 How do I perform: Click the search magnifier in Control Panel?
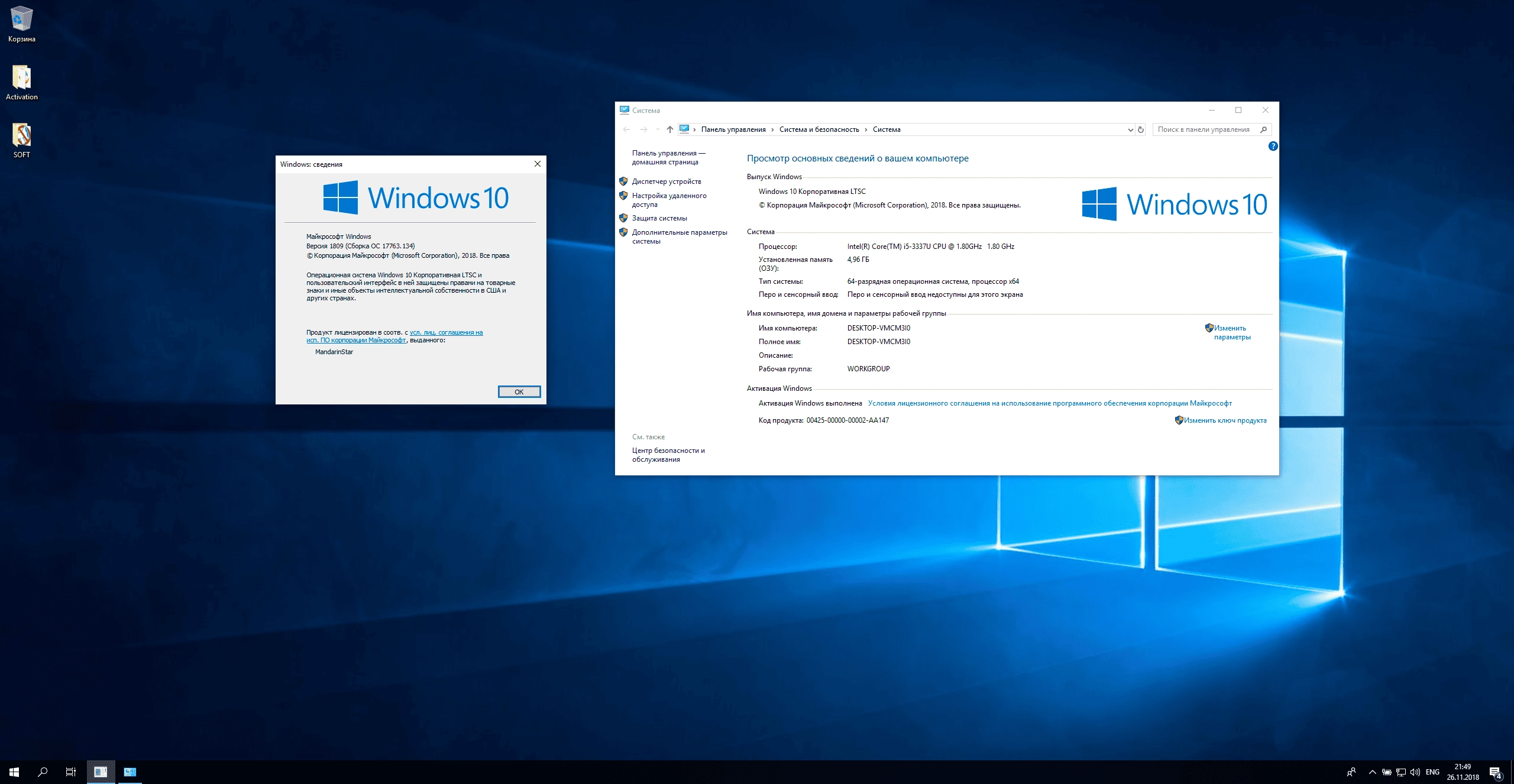tap(1263, 129)
